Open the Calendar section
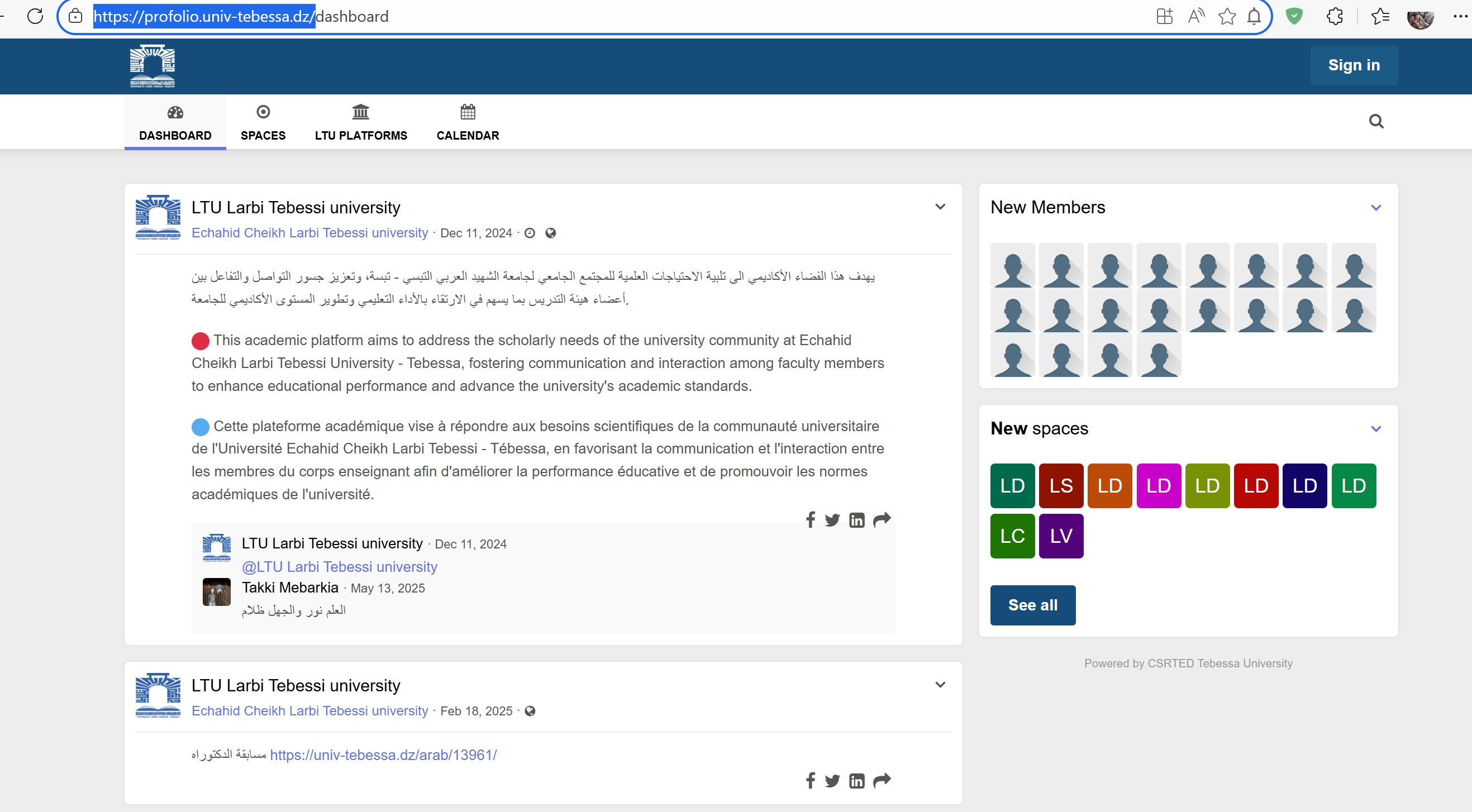 point(468,113)
